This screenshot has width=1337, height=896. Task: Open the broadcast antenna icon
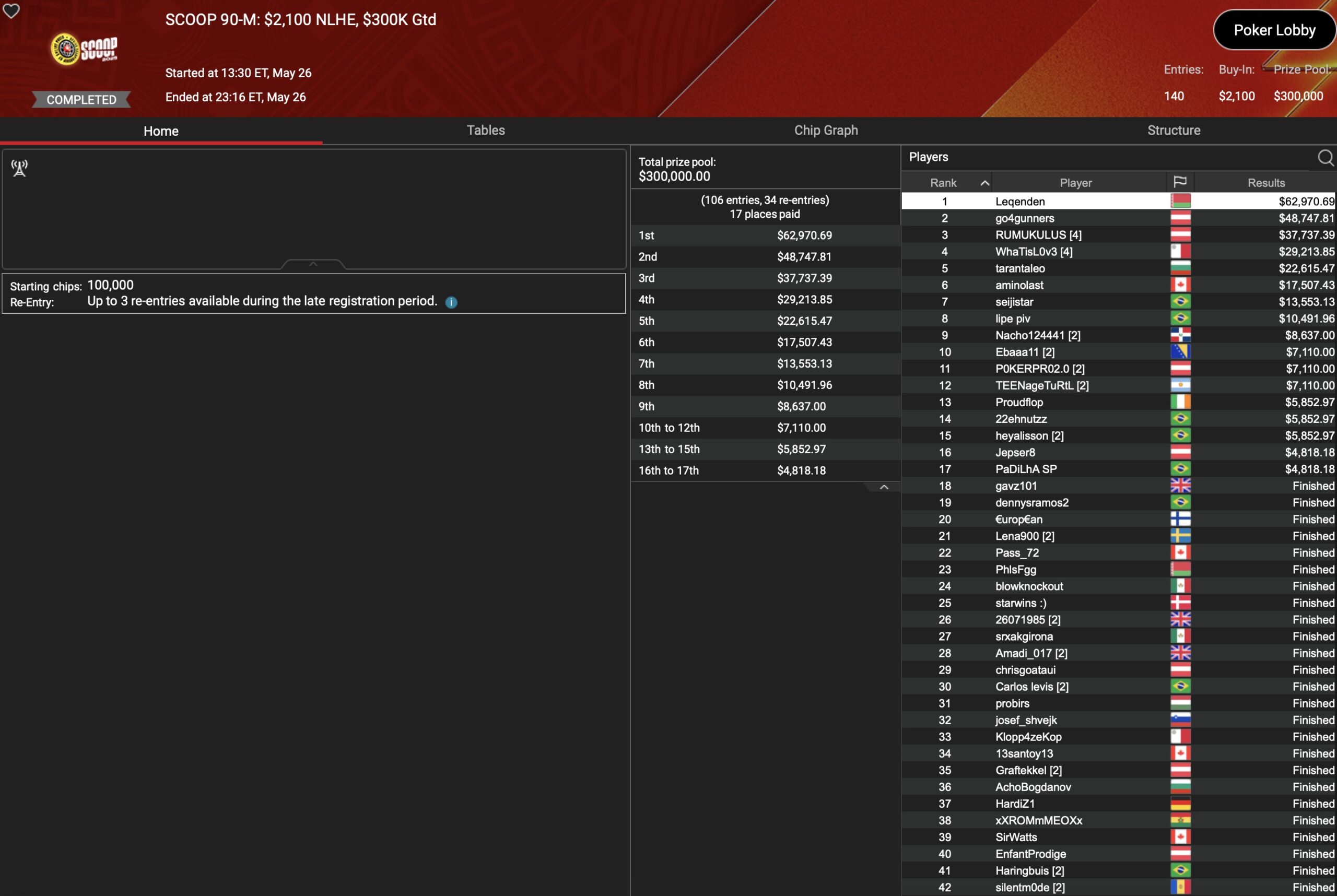(19, 168)
